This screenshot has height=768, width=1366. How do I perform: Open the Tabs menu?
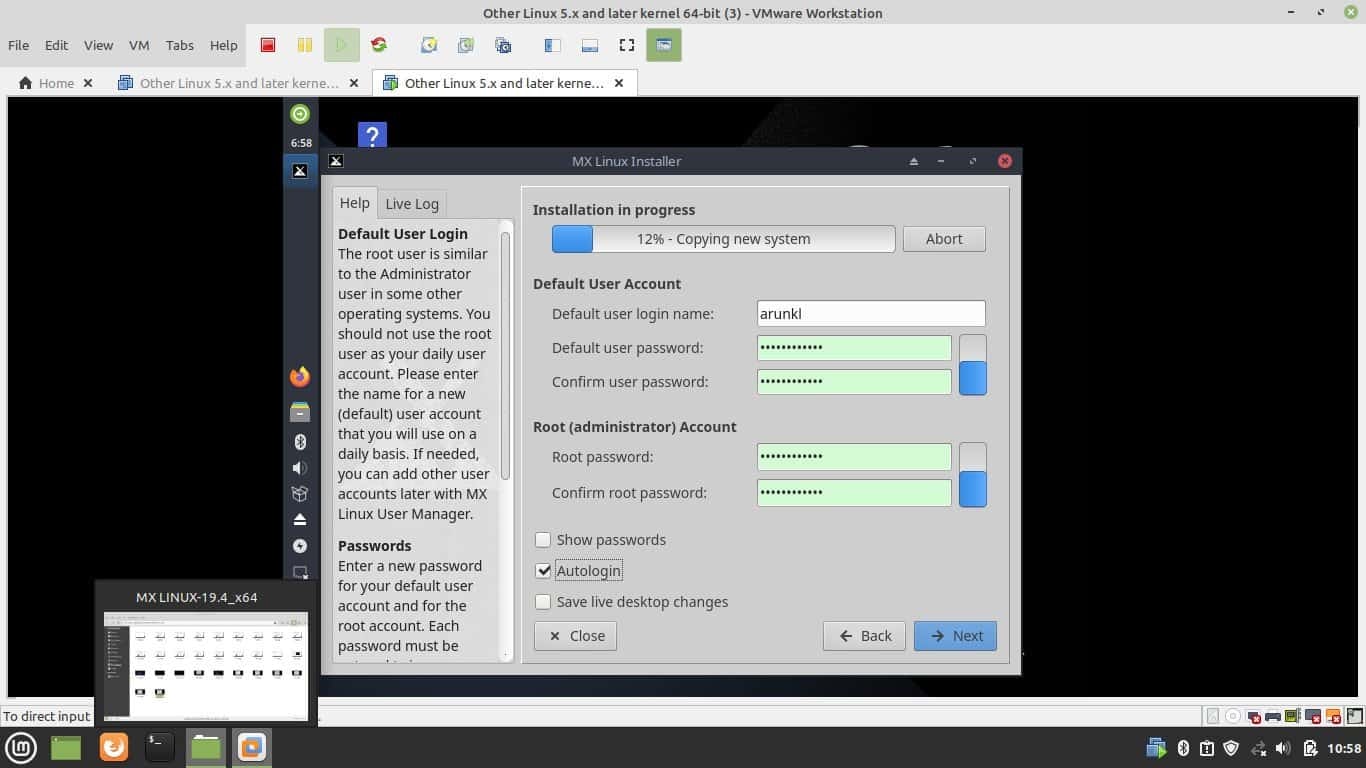[180, 45]
